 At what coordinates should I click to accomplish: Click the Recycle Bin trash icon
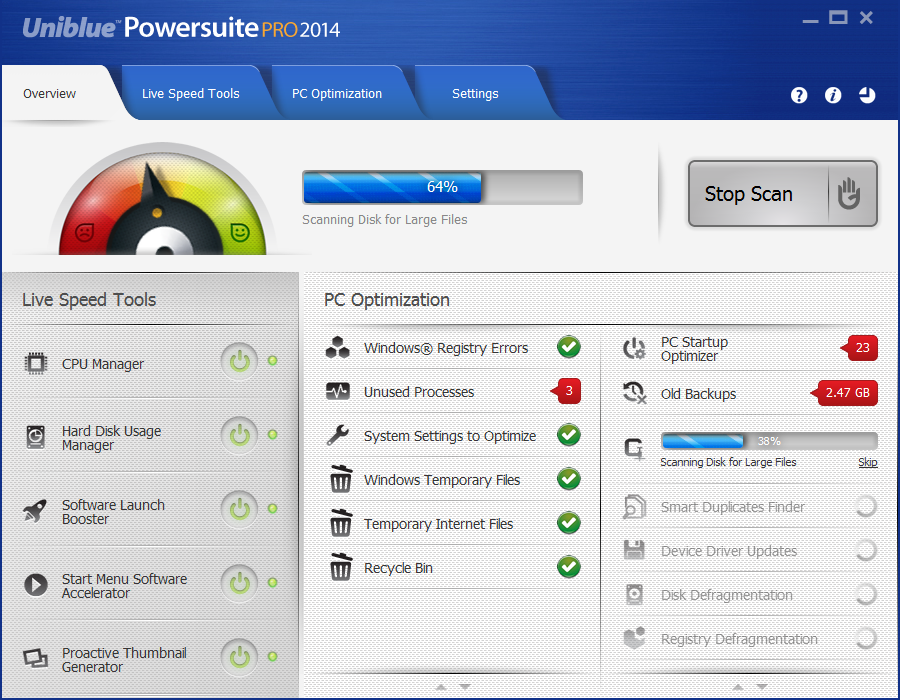[x=340, y=567]
